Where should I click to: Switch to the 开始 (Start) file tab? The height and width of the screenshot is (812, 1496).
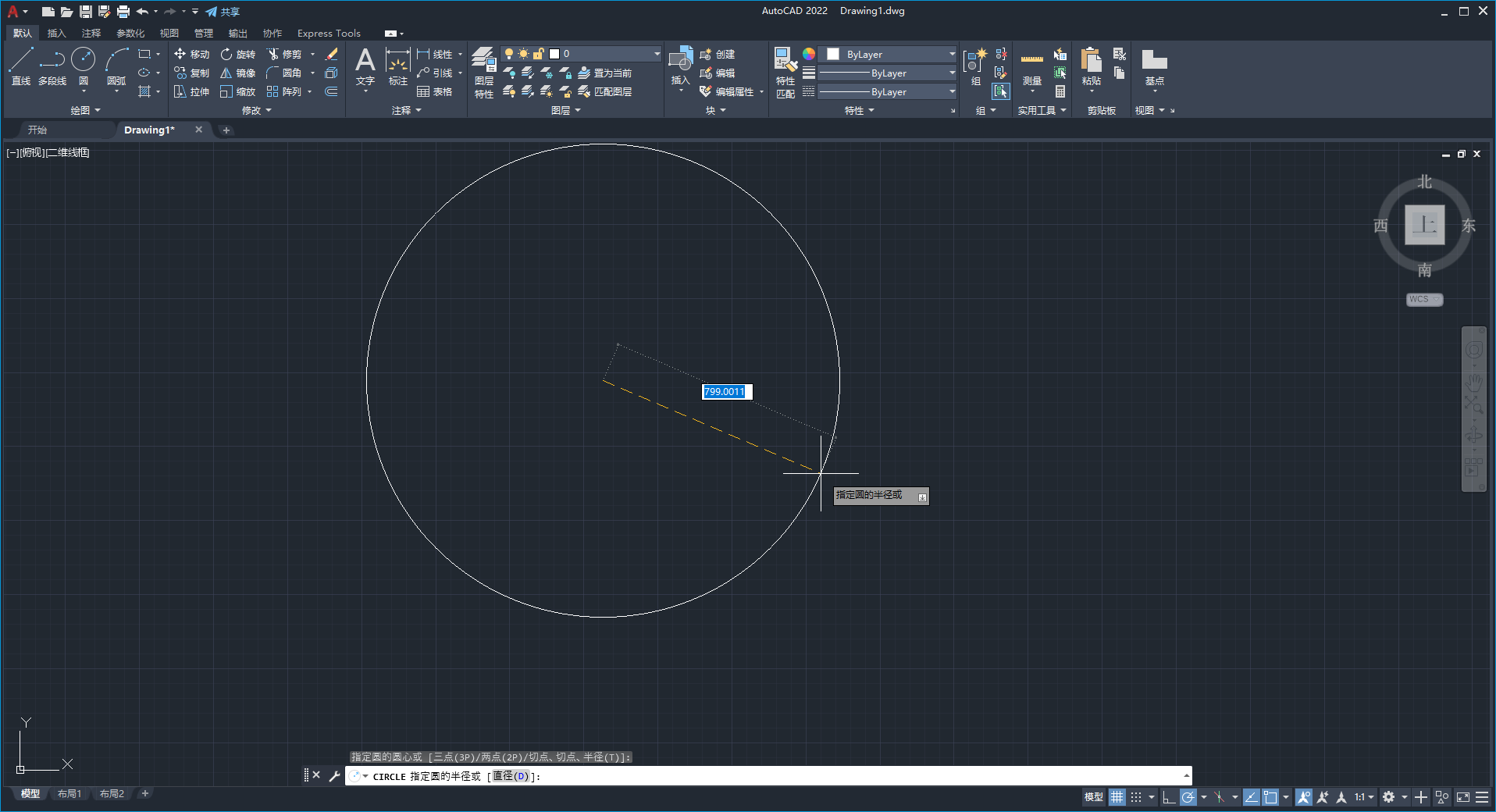[x=37, y=130]
